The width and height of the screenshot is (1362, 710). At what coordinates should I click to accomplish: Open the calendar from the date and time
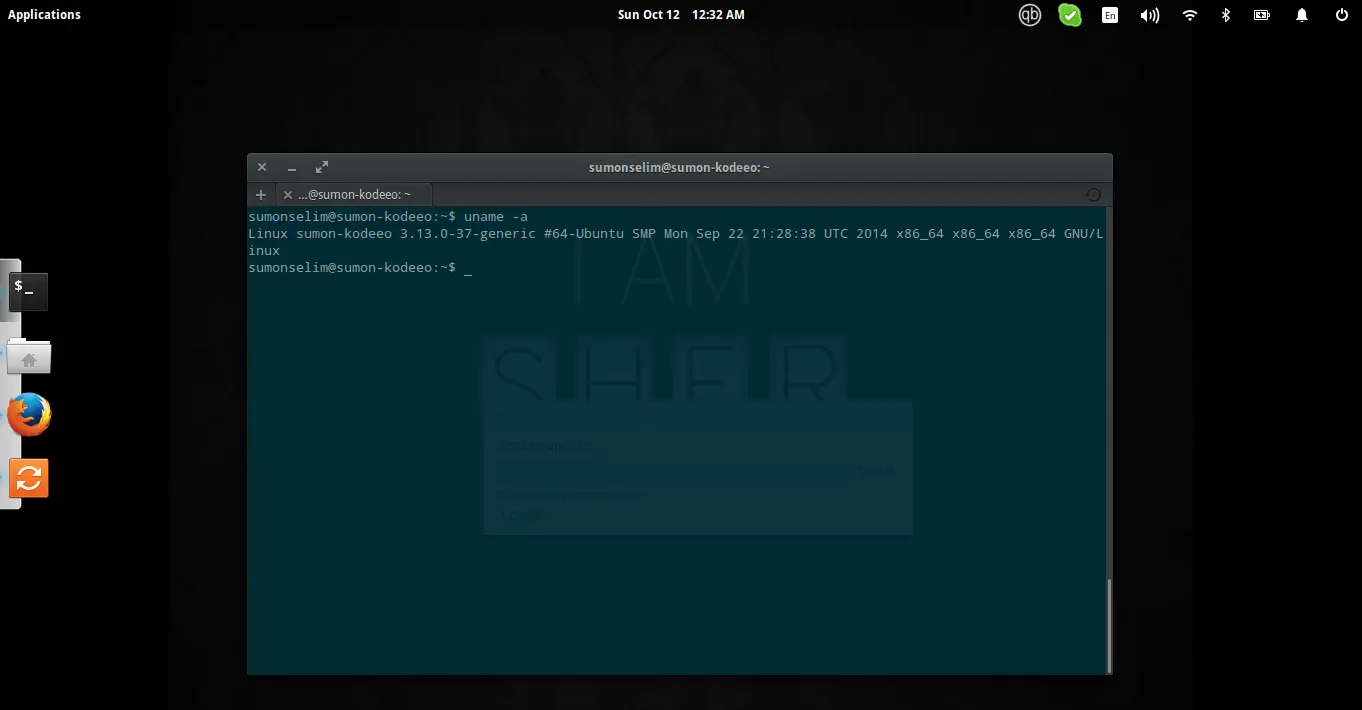coord(680,15)
